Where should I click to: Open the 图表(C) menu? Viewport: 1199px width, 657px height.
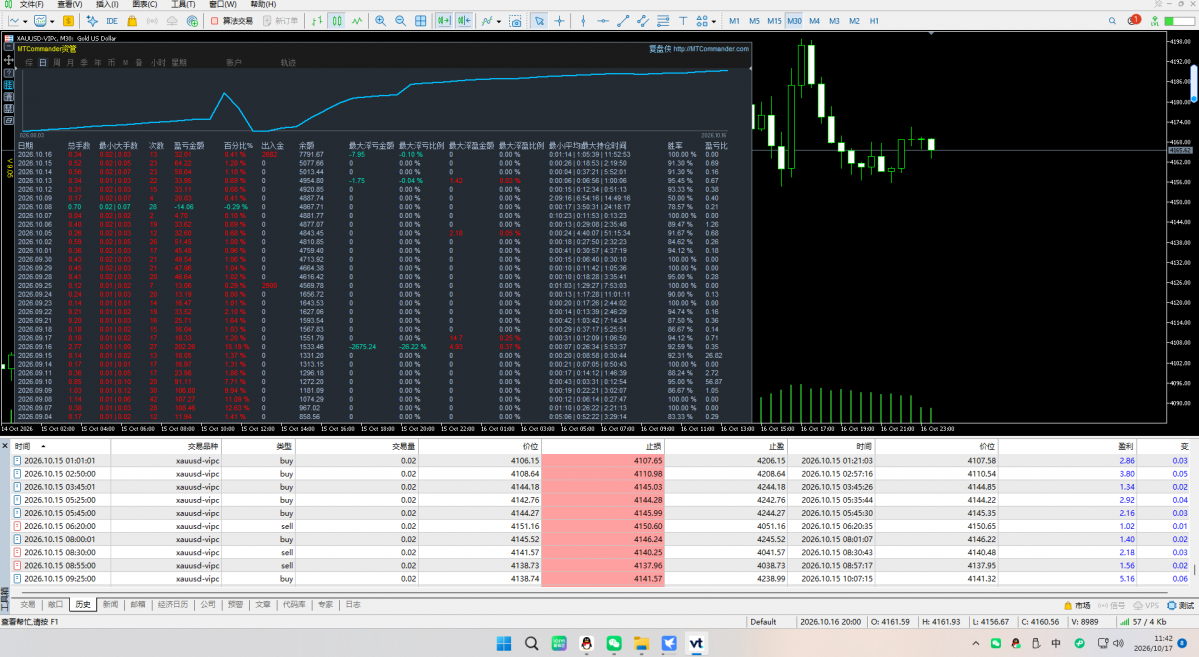pyautogui.click(x=145, y=5)
